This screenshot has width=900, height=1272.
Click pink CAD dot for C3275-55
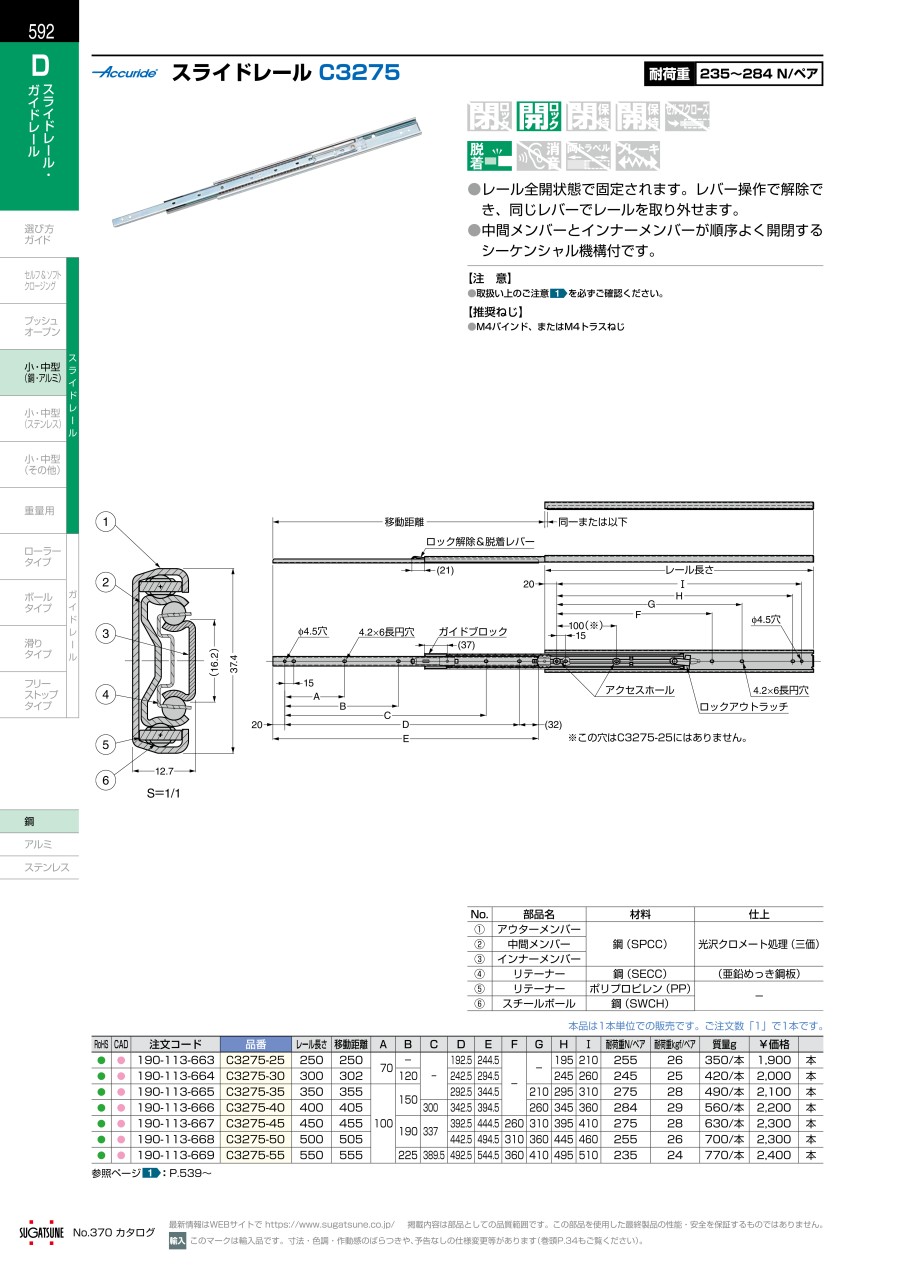[121, 1155]
